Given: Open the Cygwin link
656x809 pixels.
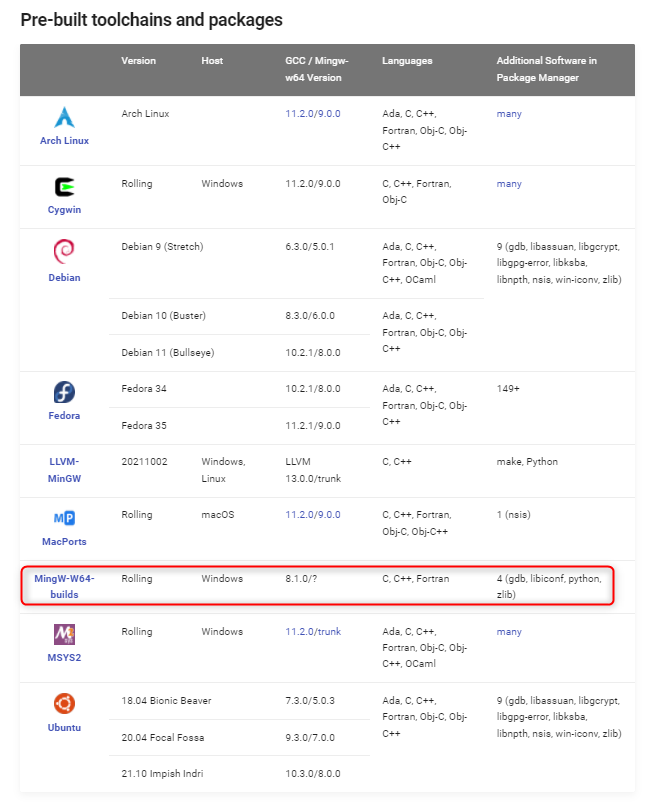Looking at the screenshot, I should 65,209.
